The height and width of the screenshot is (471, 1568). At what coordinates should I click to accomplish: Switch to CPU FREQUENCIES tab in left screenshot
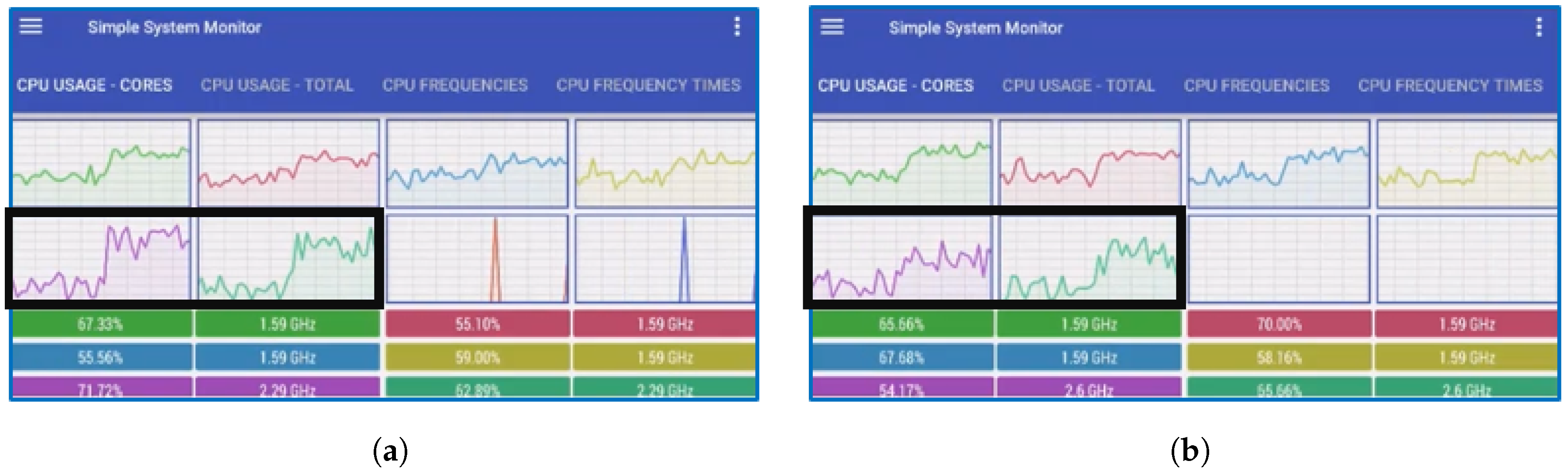coord(455,85)
